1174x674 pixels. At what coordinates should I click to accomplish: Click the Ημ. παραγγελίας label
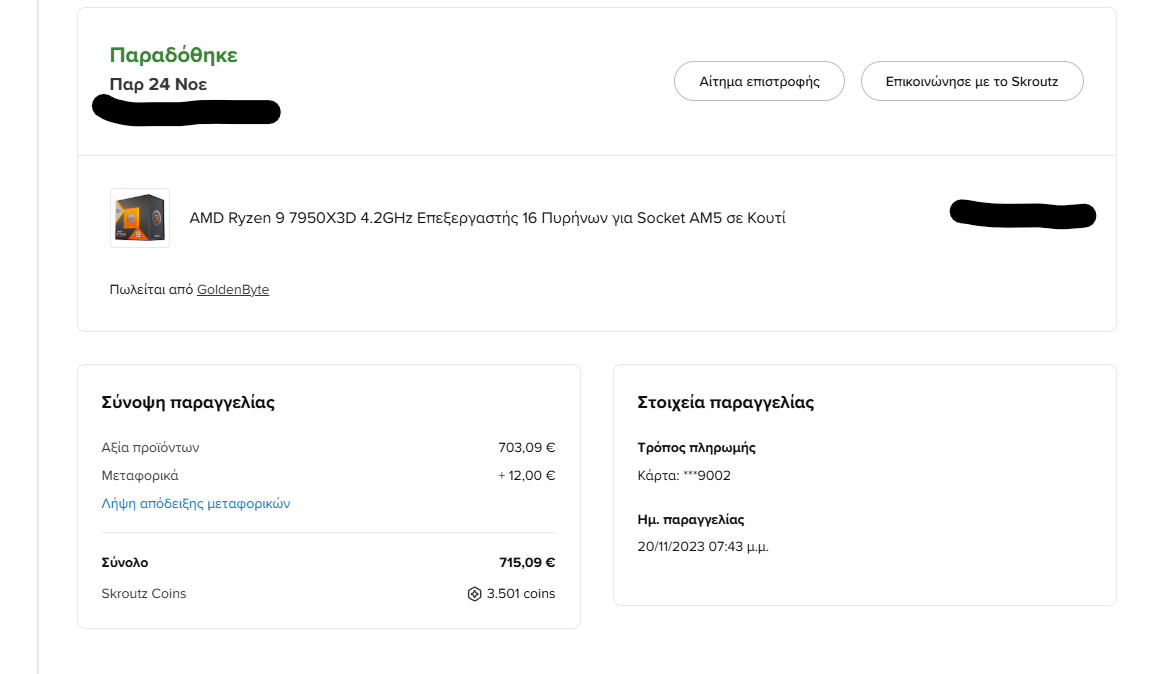690,520
